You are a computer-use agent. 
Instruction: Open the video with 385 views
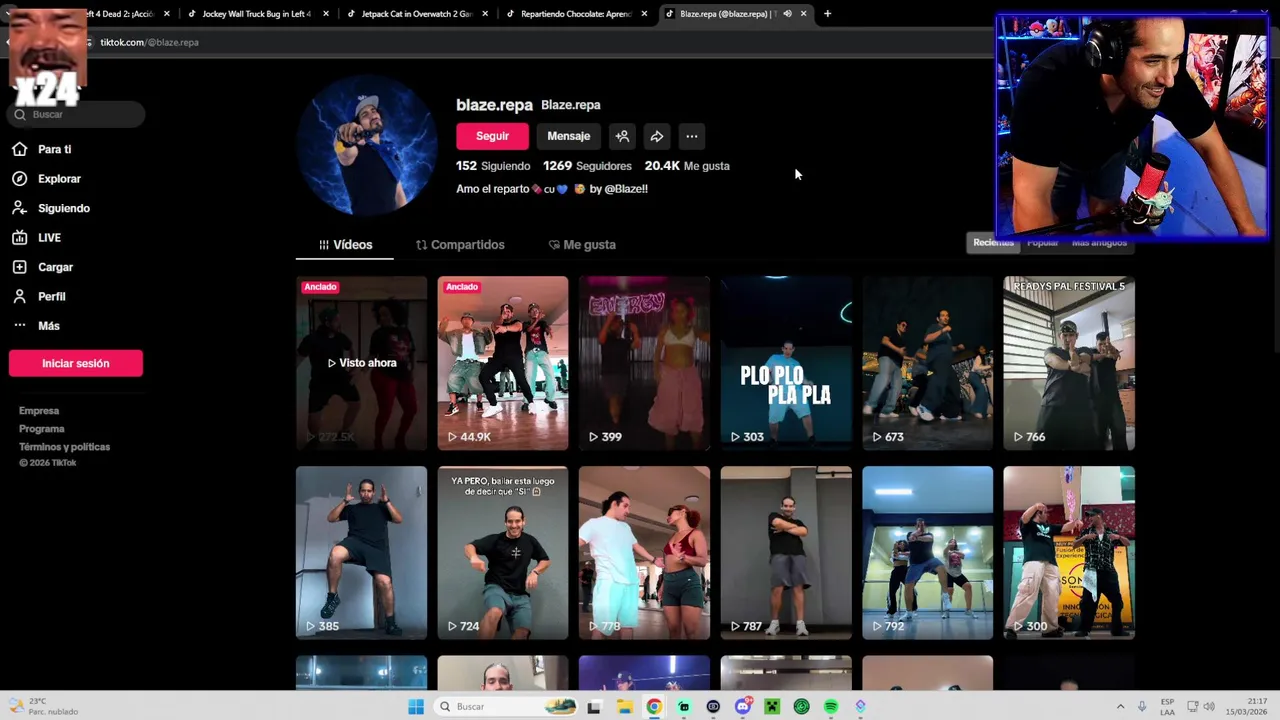click(x=361, y=552)
